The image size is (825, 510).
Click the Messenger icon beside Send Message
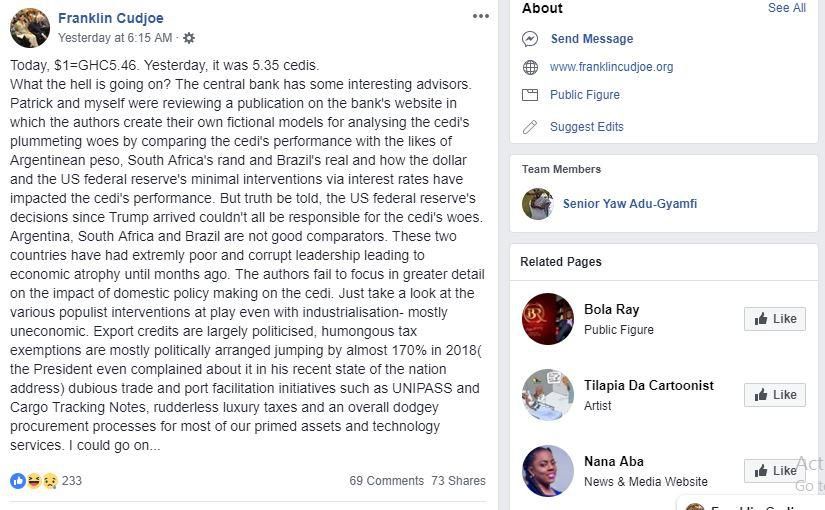[530, 39]
